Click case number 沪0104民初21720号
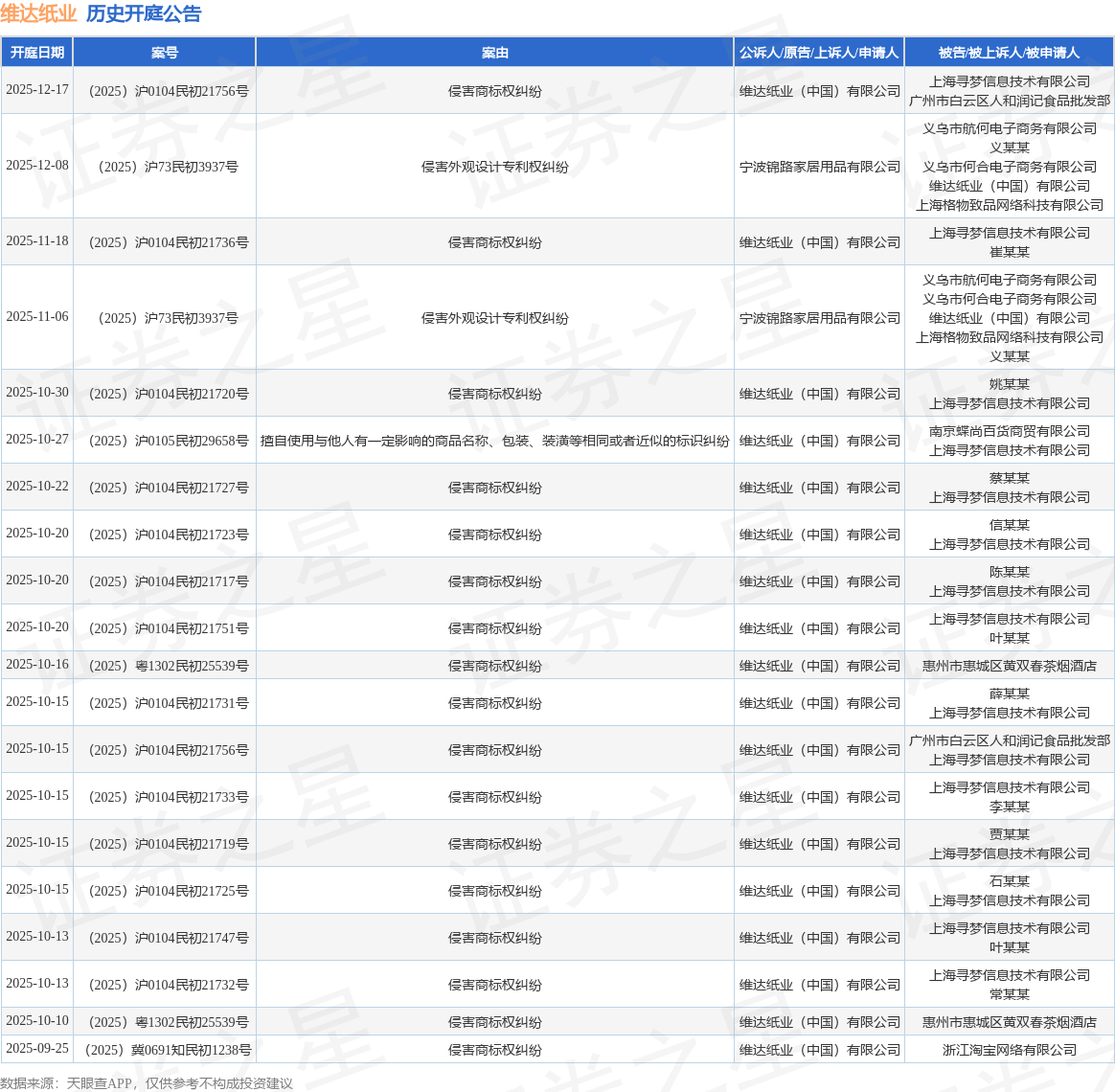The image size is (1115, 1092). [x=168, y=394]
